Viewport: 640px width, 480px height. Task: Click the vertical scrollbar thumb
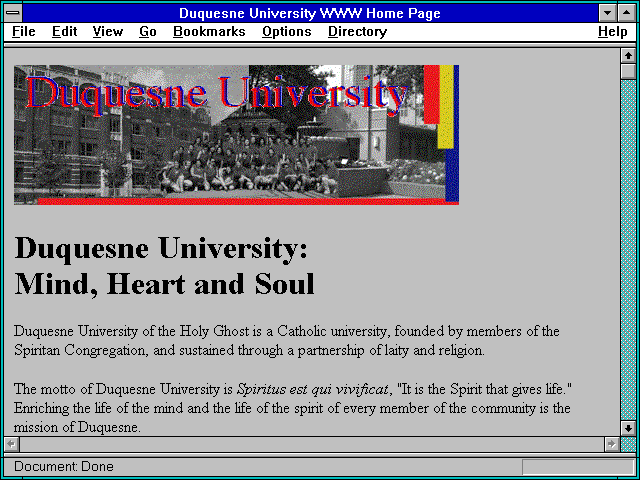point(628,71)
